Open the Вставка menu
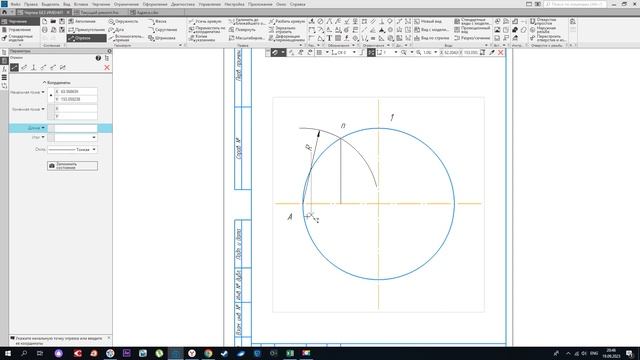 tap(81, 4)
